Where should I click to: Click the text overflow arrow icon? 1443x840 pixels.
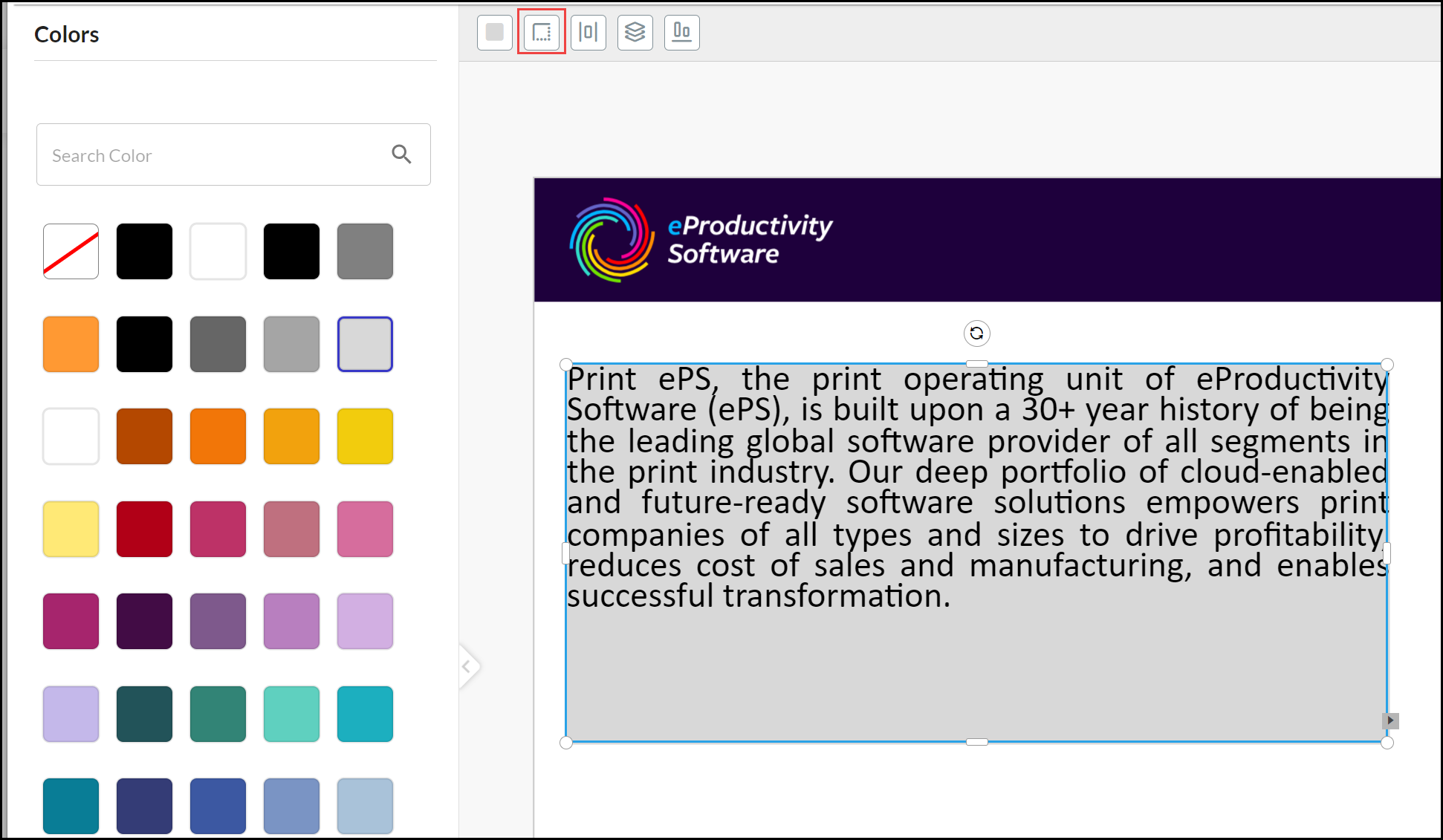click(x=1390, y=720)
